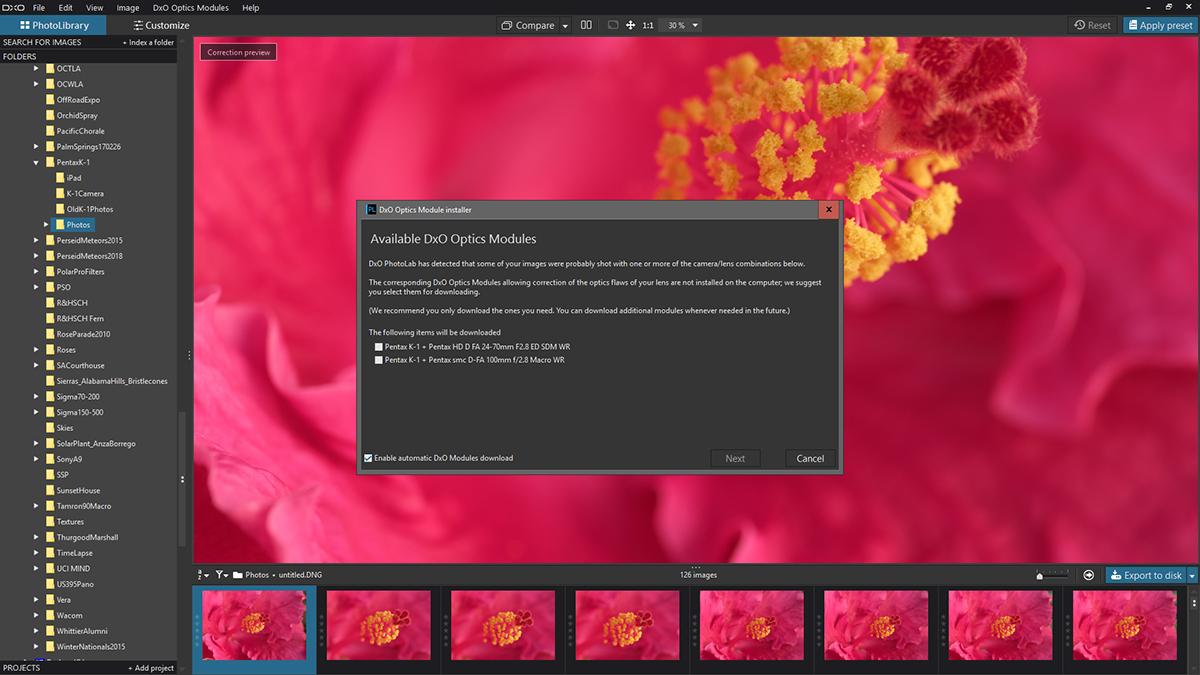Check the Pentax smc D-FA 100mm Macro module

pyautogui.click(x=379, y=360)
